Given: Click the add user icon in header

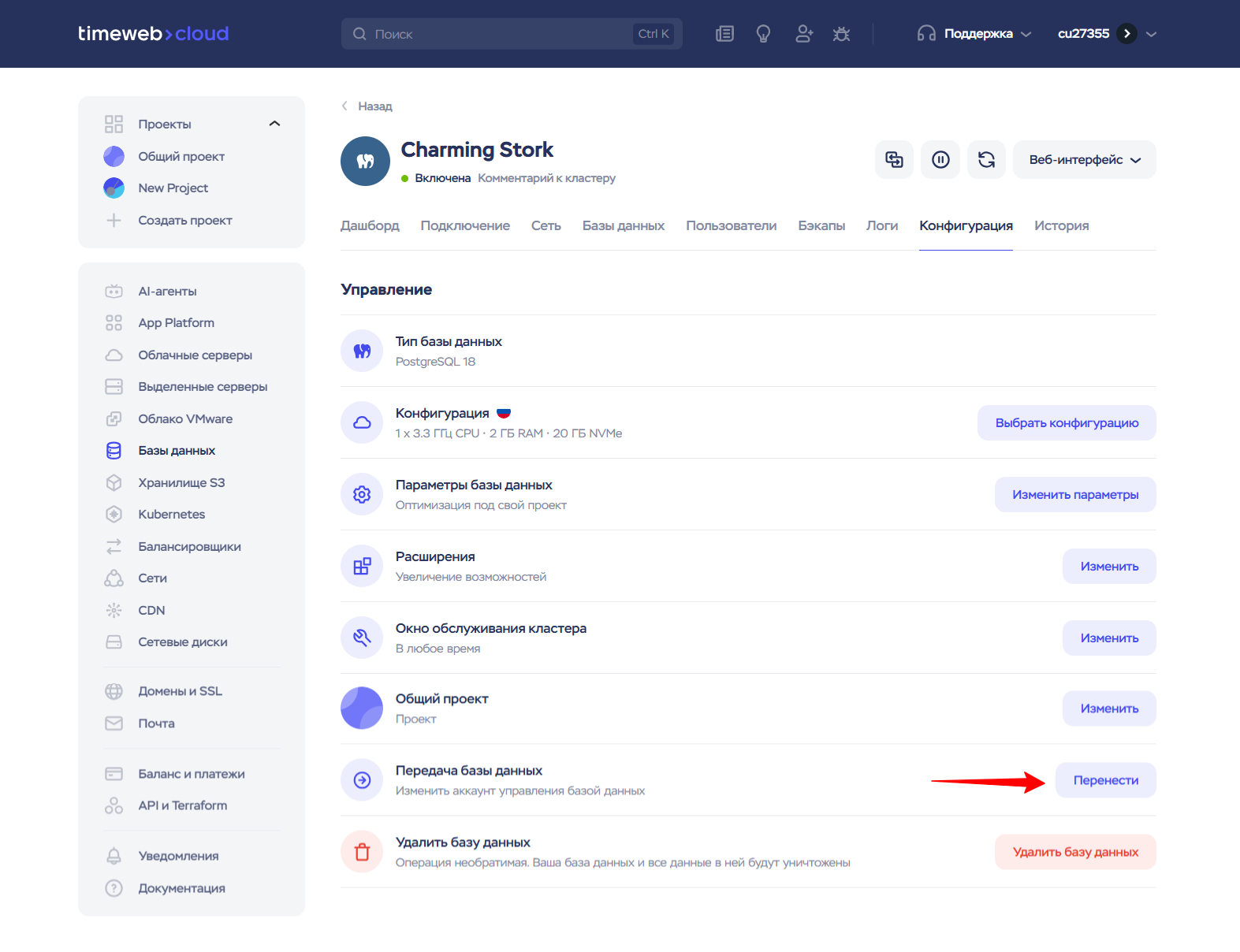Looking at the screenshot, I should (x=803, y=34).
